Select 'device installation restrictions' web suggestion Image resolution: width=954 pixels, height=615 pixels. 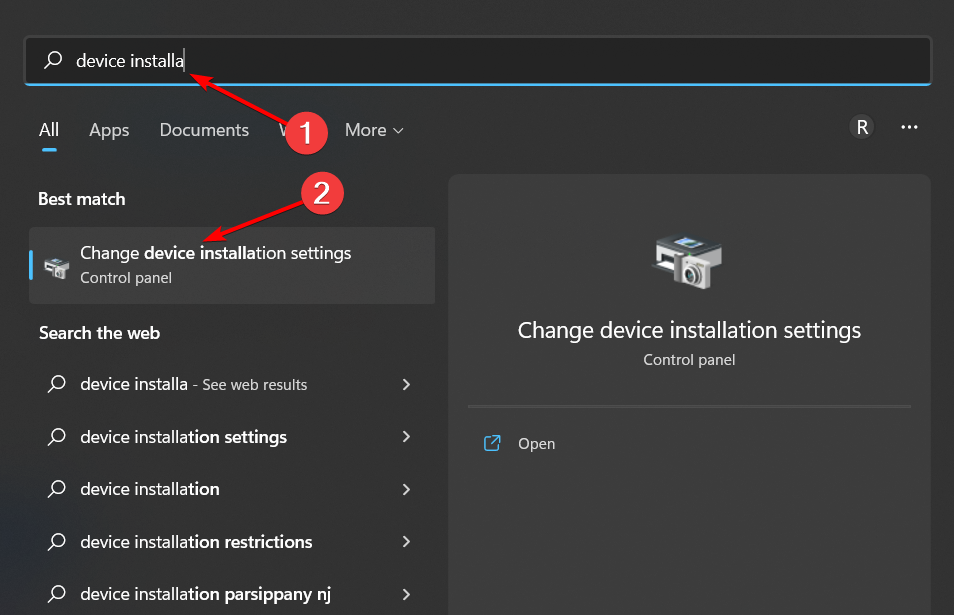232,541
